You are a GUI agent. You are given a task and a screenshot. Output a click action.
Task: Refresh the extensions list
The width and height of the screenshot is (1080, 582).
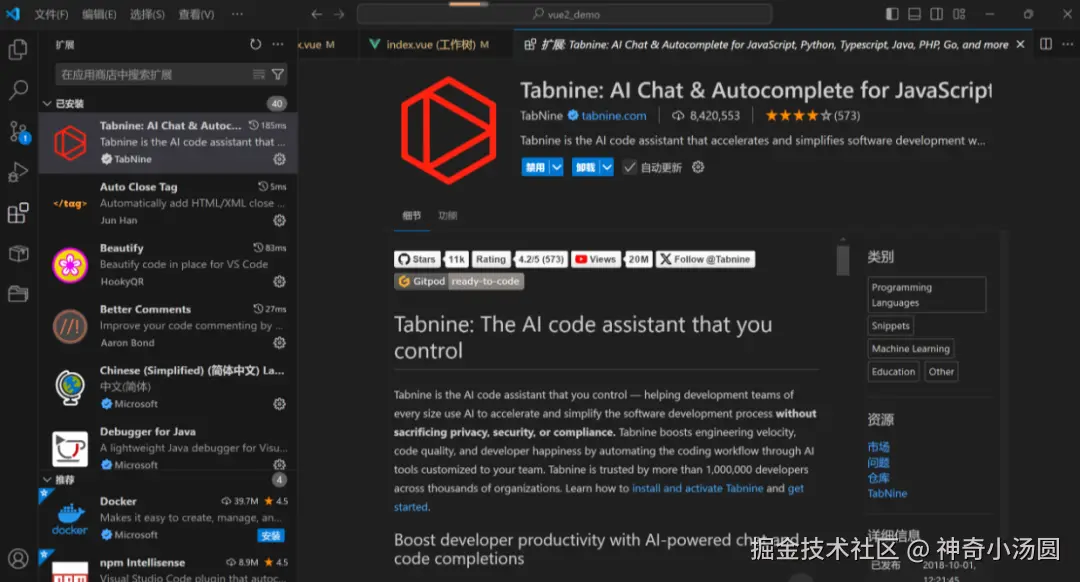(x=256, y=44)
